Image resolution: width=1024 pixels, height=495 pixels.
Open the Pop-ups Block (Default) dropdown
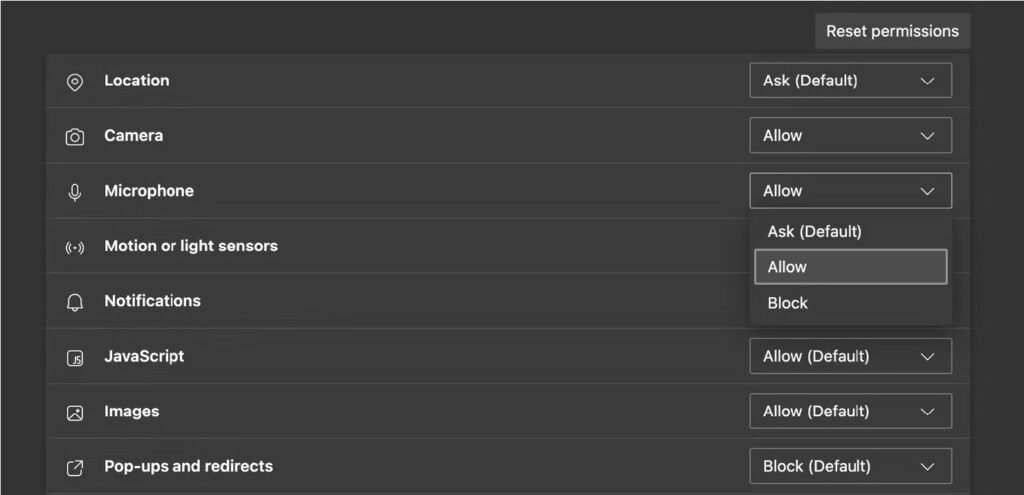(x=850, y=466)
